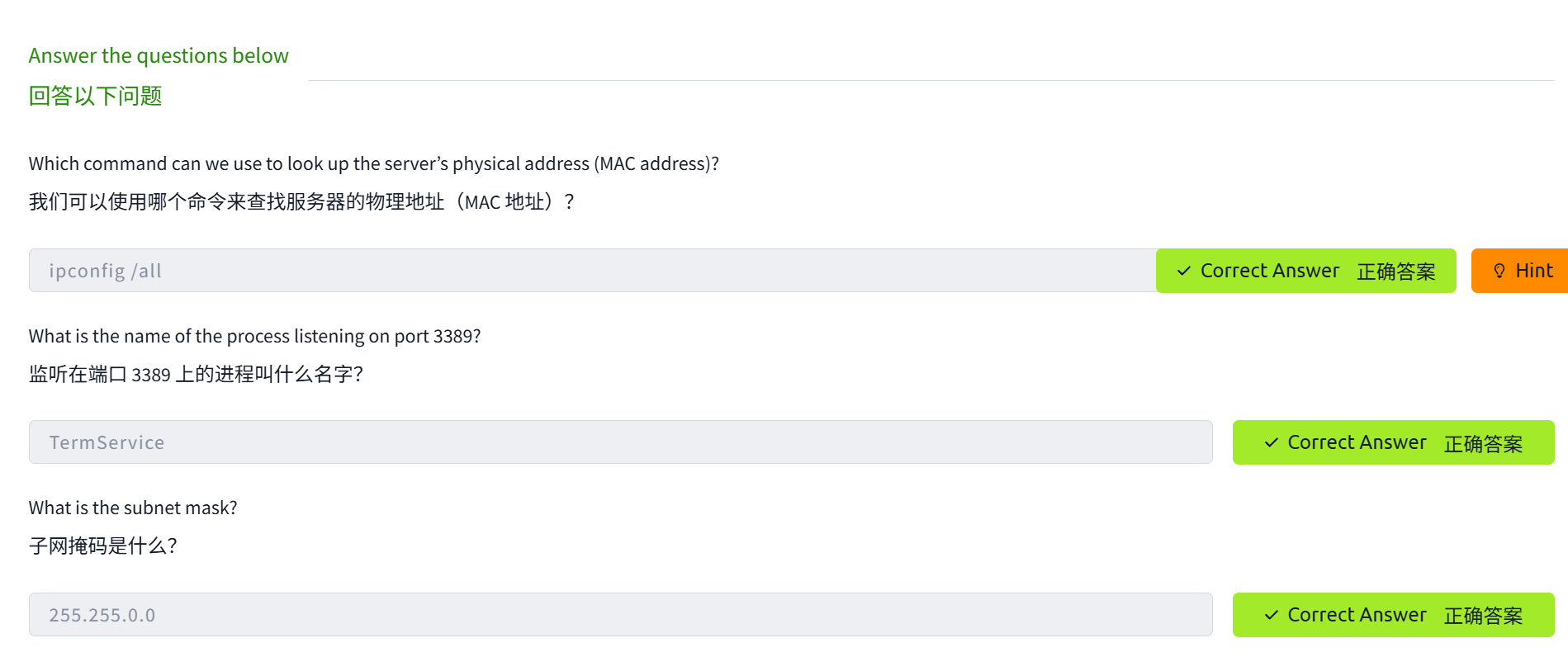The image size is (1568, 652).
Task: Click the 'What is the subnet mask?' text
Action: pos(133,508)
